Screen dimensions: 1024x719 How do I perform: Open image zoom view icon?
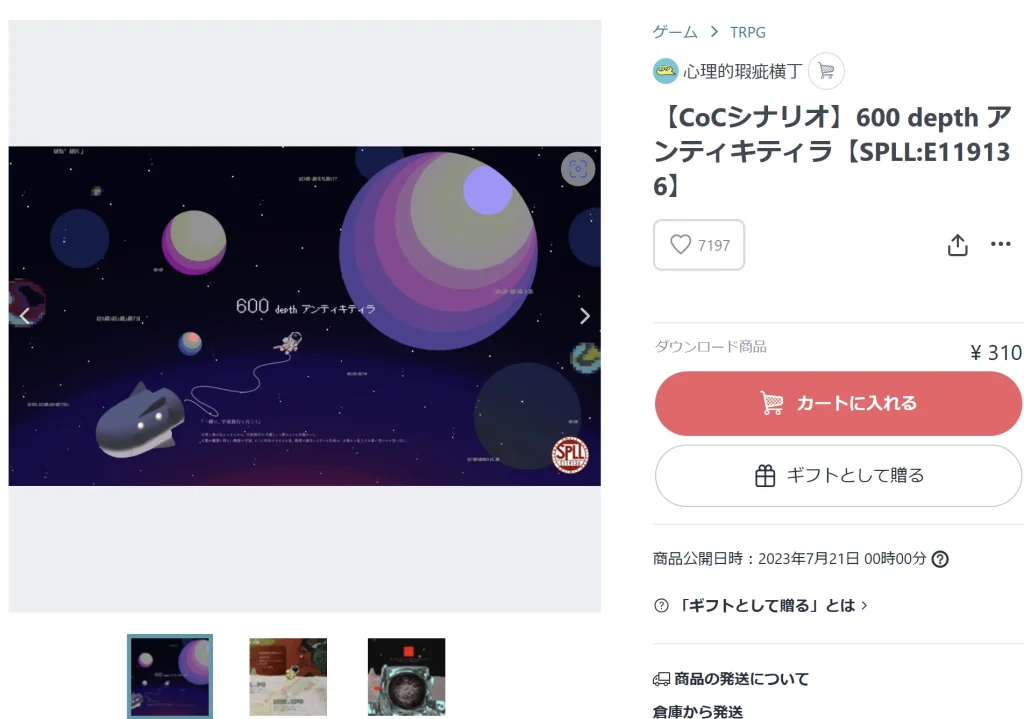[x=578, y=169]
